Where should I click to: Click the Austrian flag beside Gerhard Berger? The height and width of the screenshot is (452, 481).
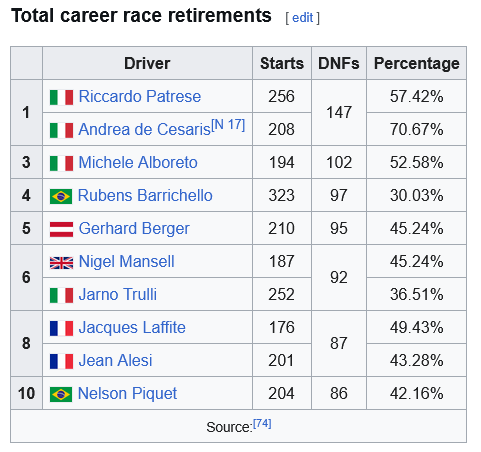point(61,229)
